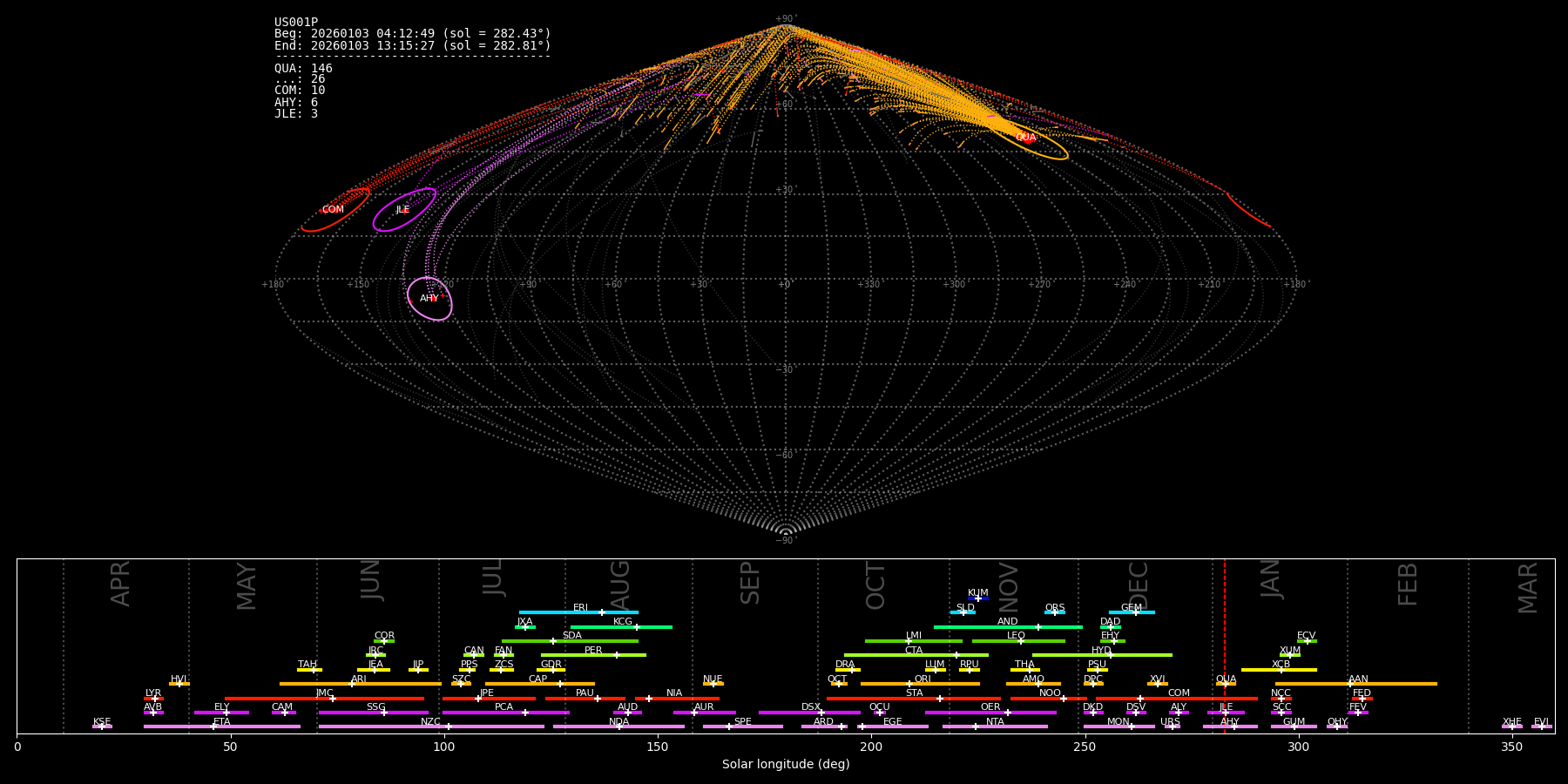
Task: Select the QUA shower label in timeline
Action: click(x=1226, y=679)
